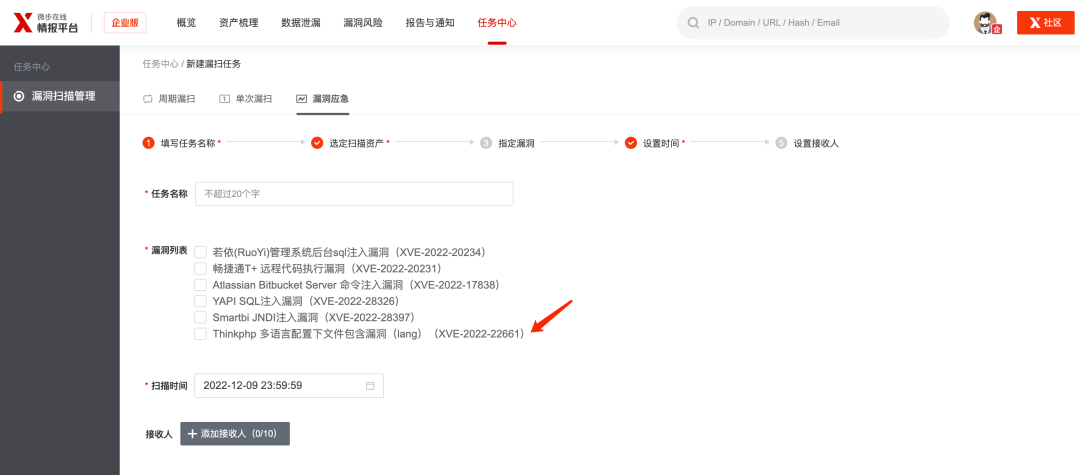Check Atlassian Bitbucket Server 命令注入漏洞 checkbox
1080x475 pixels.
click(200, 284)
